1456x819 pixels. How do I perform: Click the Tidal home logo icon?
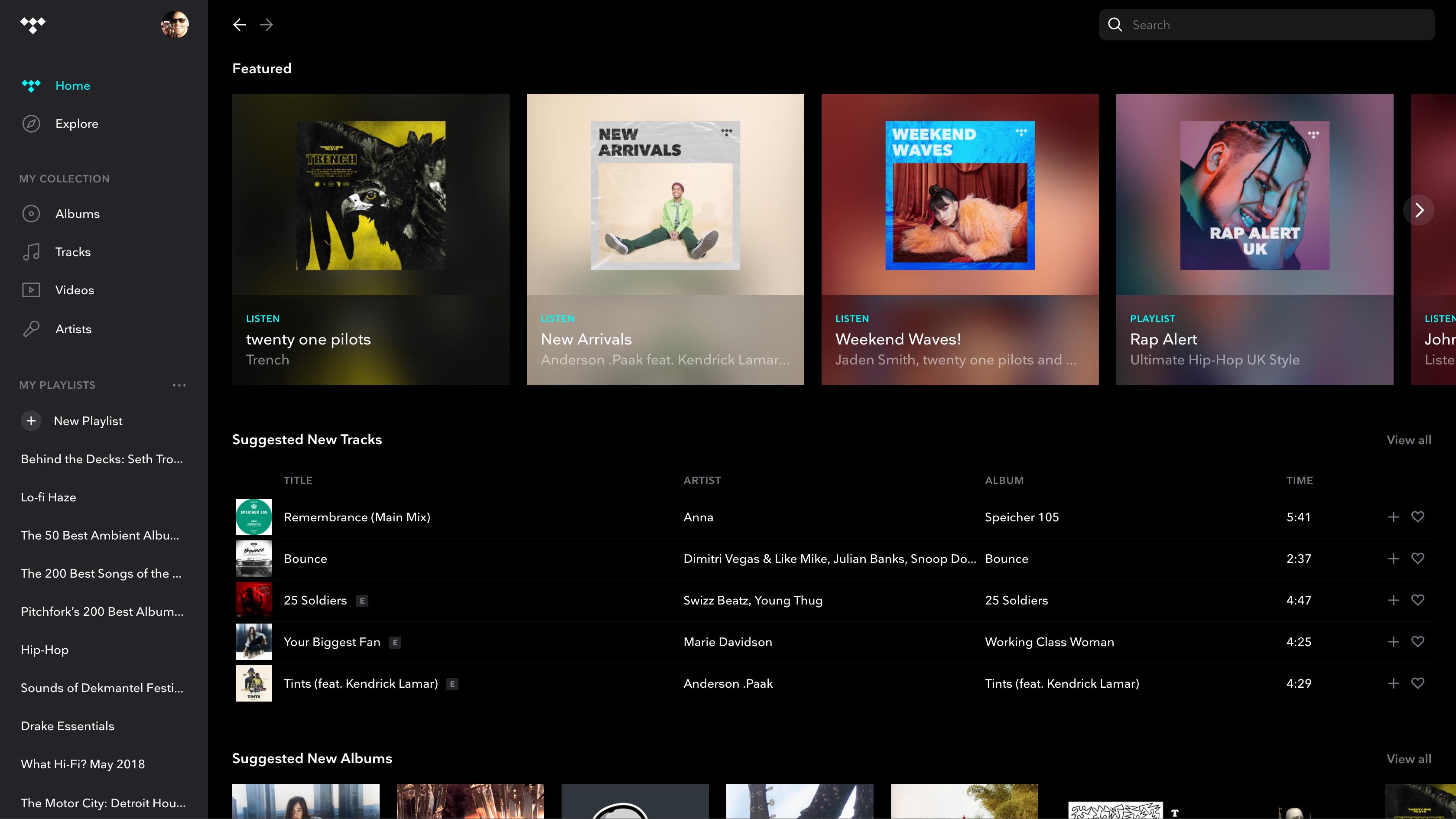(32, 23)
